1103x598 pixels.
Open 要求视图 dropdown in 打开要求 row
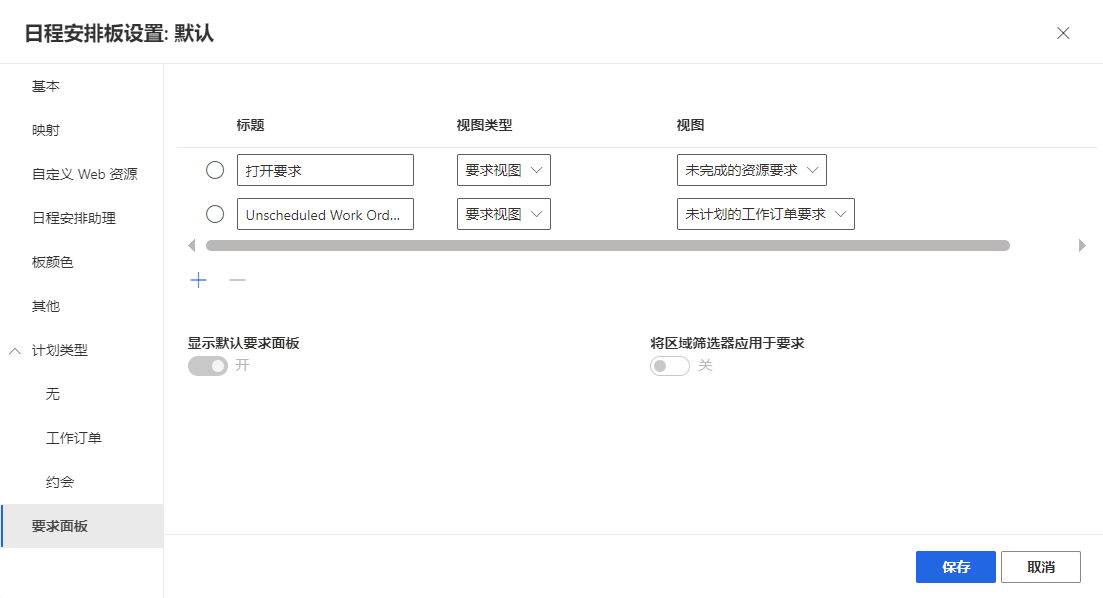(504, 170)
